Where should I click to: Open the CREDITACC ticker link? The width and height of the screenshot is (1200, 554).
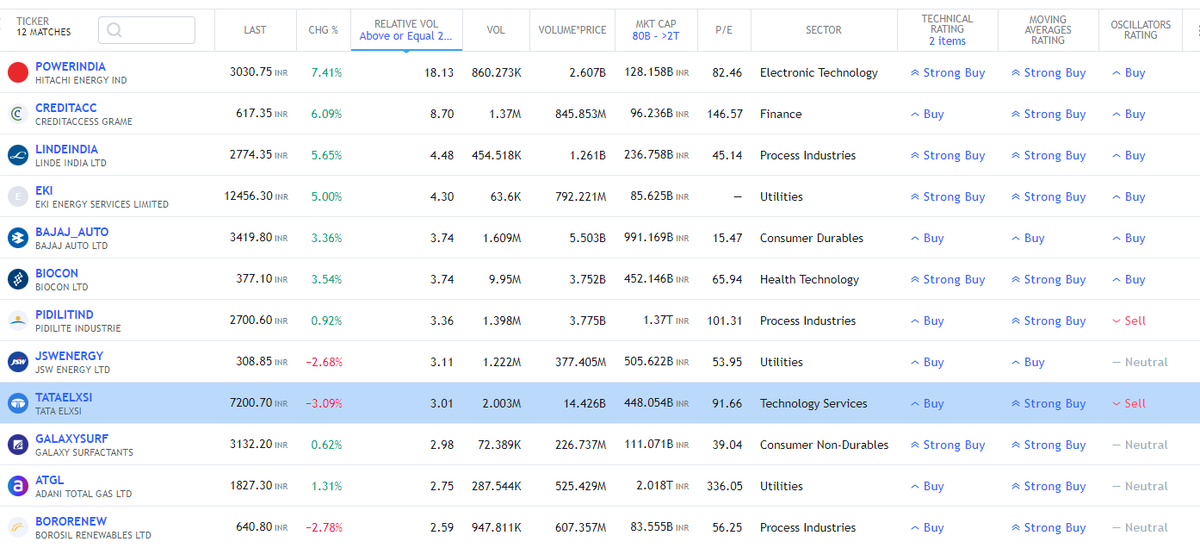[66, 108]
